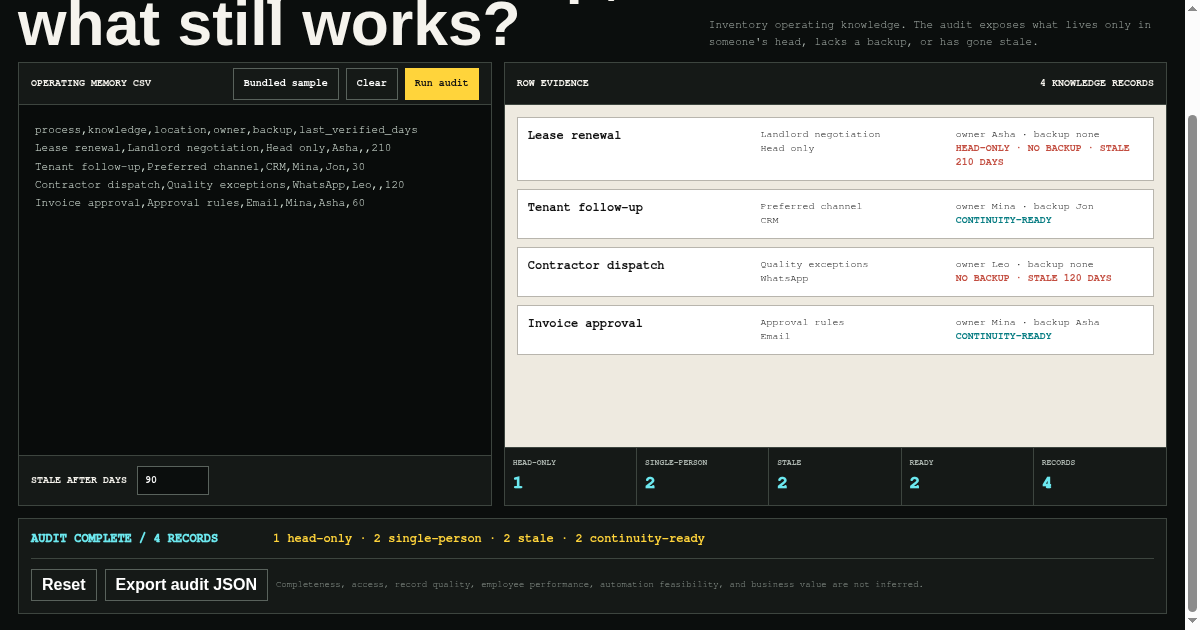The height and width of the screenshot is (630, 1200).
Task: Select the Invoice approval evidence row
Action: 835,330
